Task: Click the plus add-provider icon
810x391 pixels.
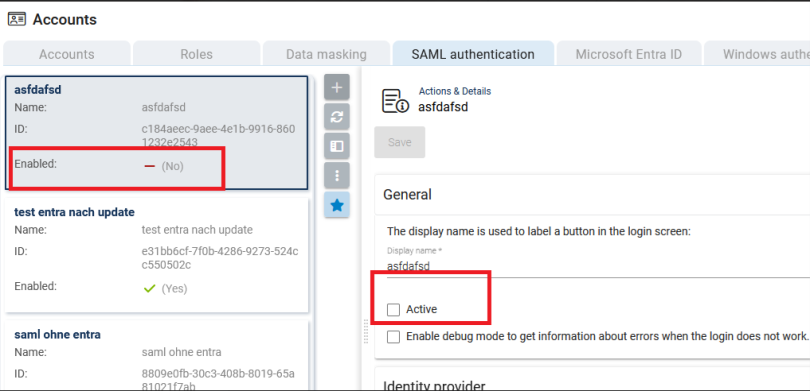Action: click(337, 87)
